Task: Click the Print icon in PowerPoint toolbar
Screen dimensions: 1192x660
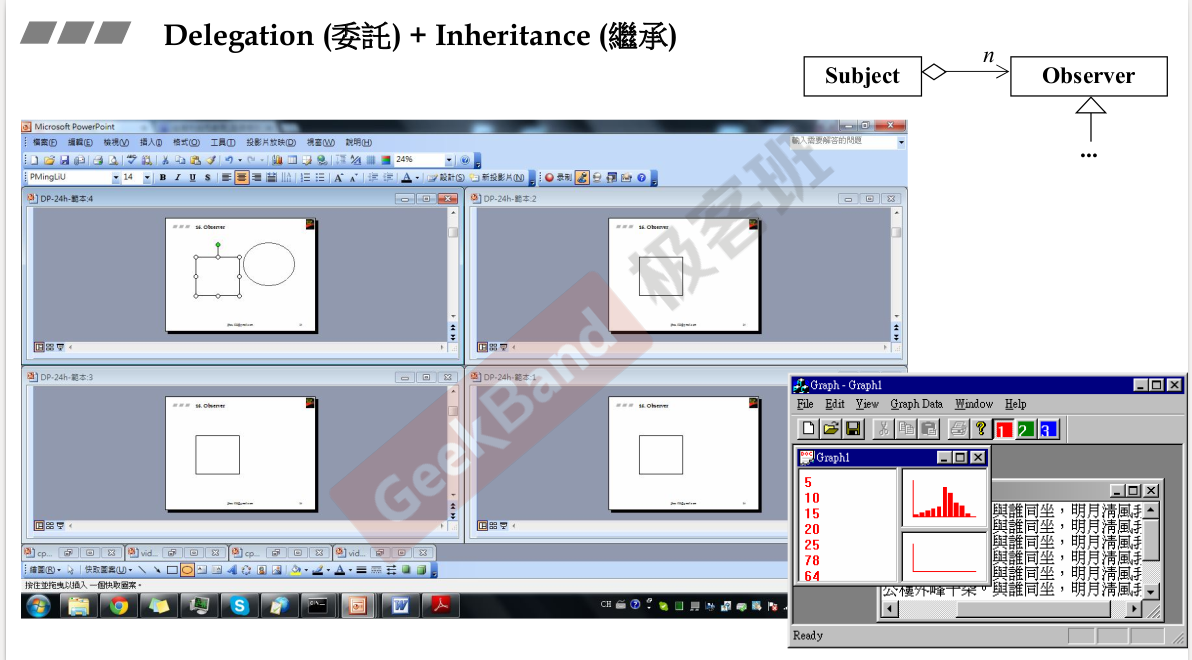Action: pyautogui.click(x=98, y=160)
